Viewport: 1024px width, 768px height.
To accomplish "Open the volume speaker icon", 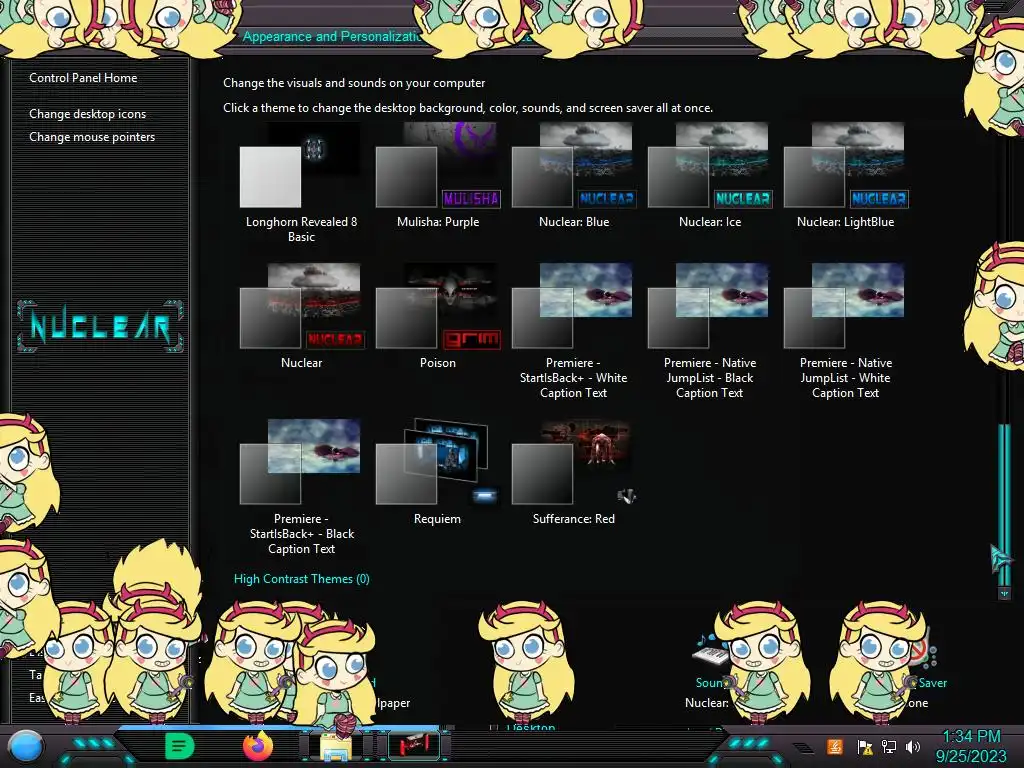I will pyautogui.click(x=913, y=746).
